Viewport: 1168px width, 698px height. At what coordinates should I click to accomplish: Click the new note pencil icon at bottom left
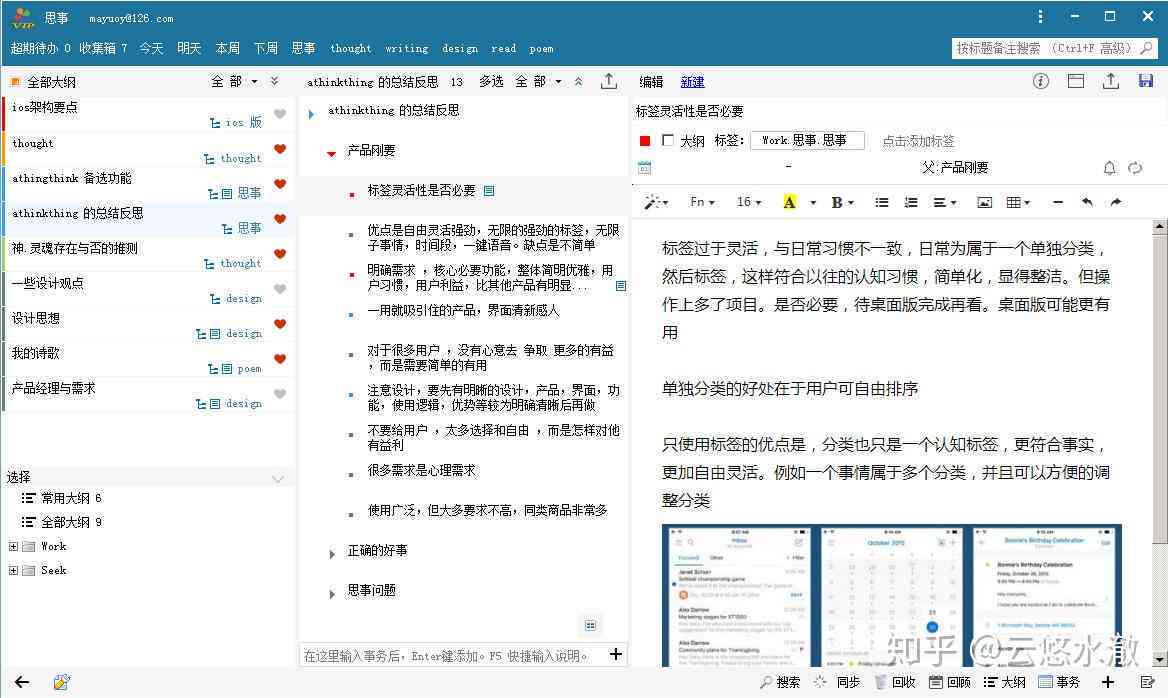click(x=62, y=682)
